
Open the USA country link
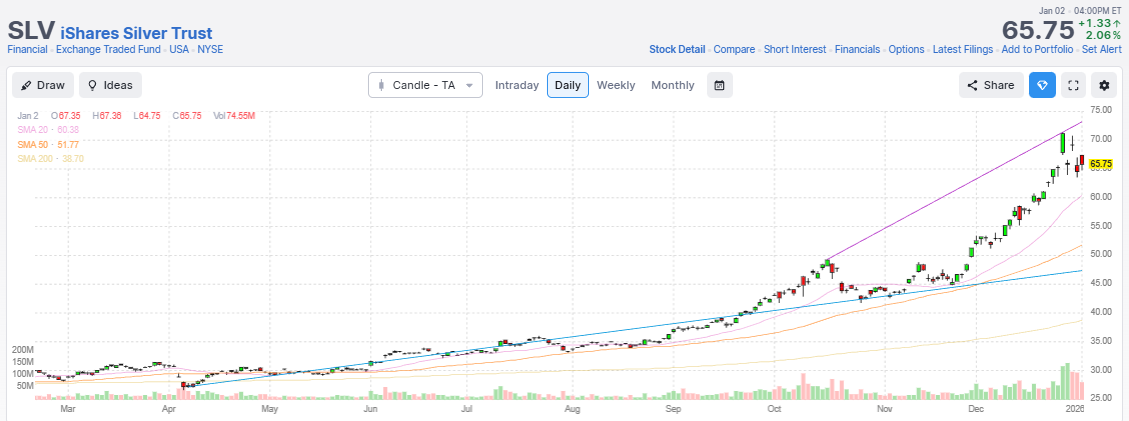[180, 50]
